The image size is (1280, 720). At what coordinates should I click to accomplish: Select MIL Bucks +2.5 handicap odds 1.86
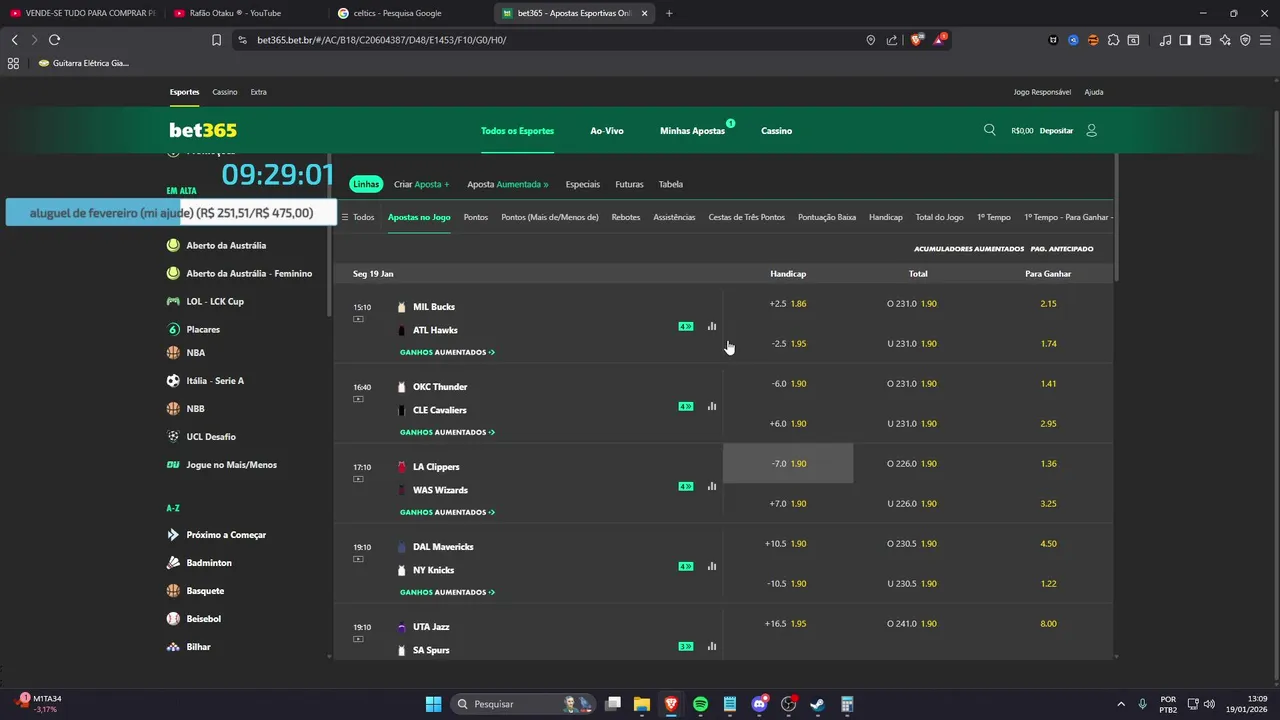(x=788, y=303)
